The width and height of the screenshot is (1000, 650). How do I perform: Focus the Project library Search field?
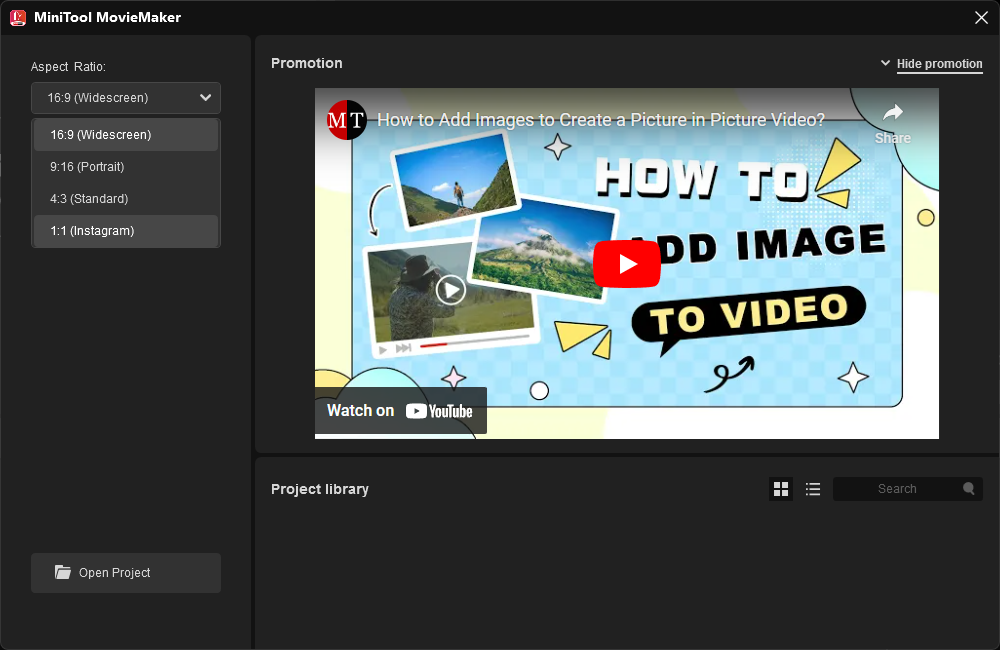[x=908, y=489]
